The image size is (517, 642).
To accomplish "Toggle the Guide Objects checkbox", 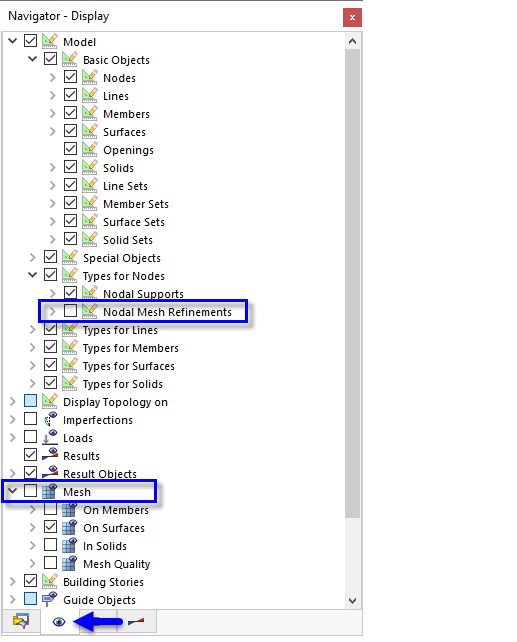I will point(30,599).
